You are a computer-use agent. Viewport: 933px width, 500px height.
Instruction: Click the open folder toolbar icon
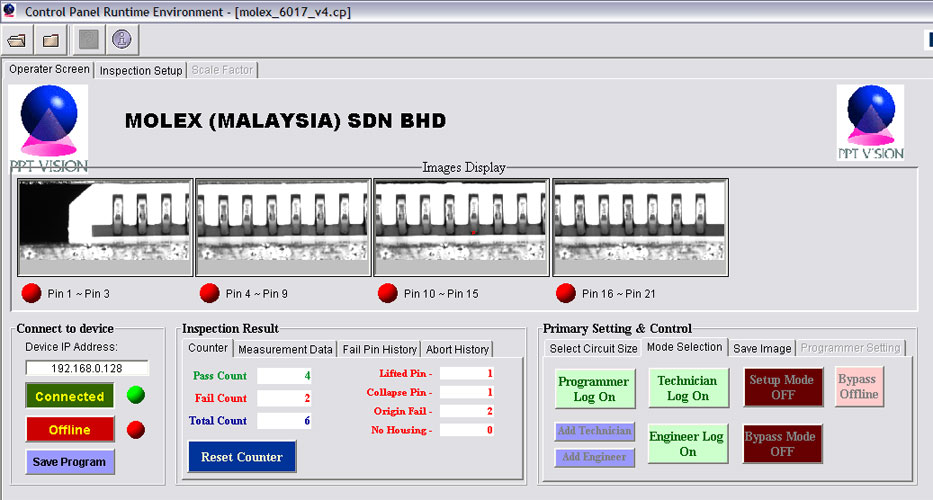[x=16, y=40]
